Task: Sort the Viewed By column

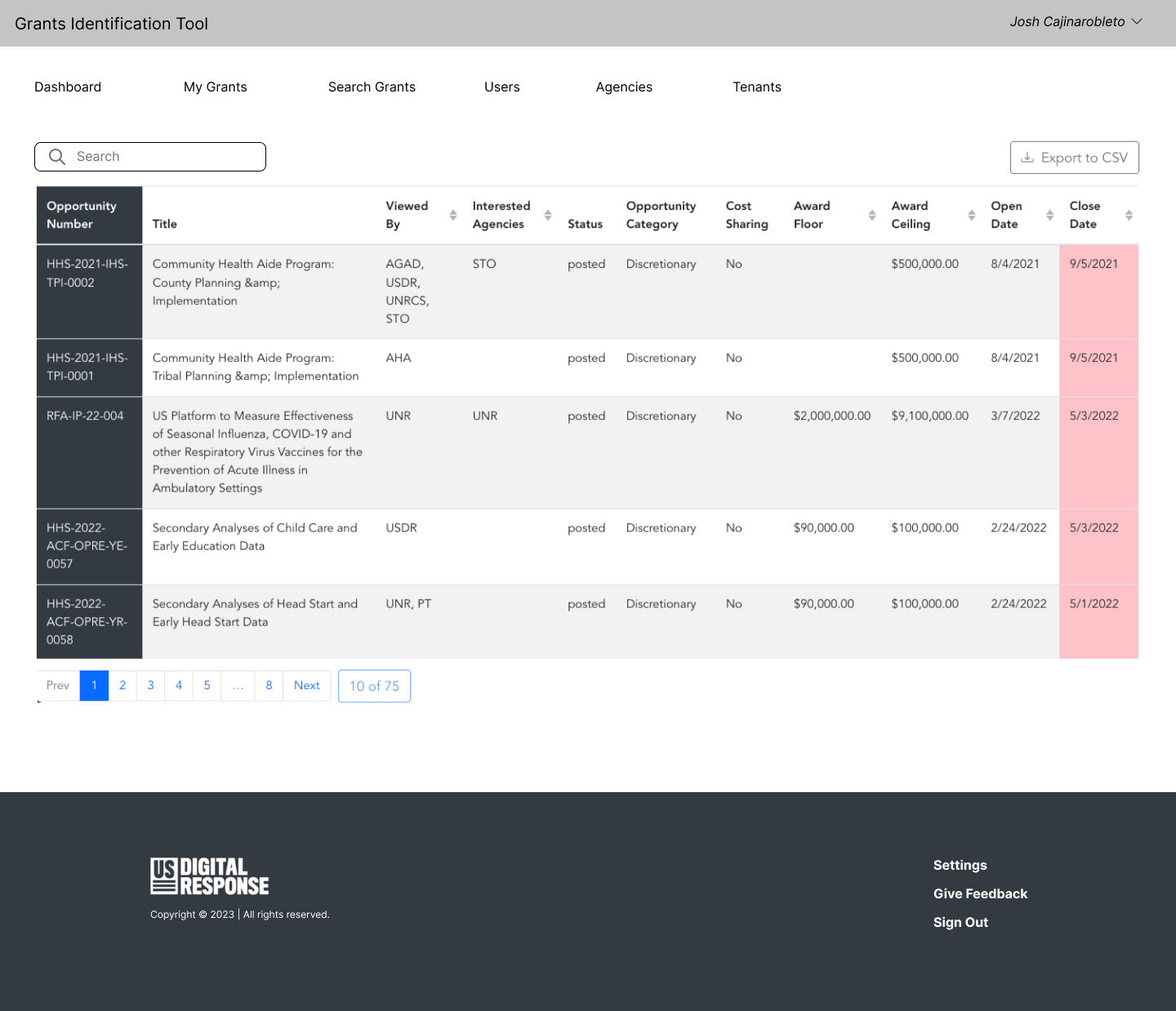Action: coord(453,215)
